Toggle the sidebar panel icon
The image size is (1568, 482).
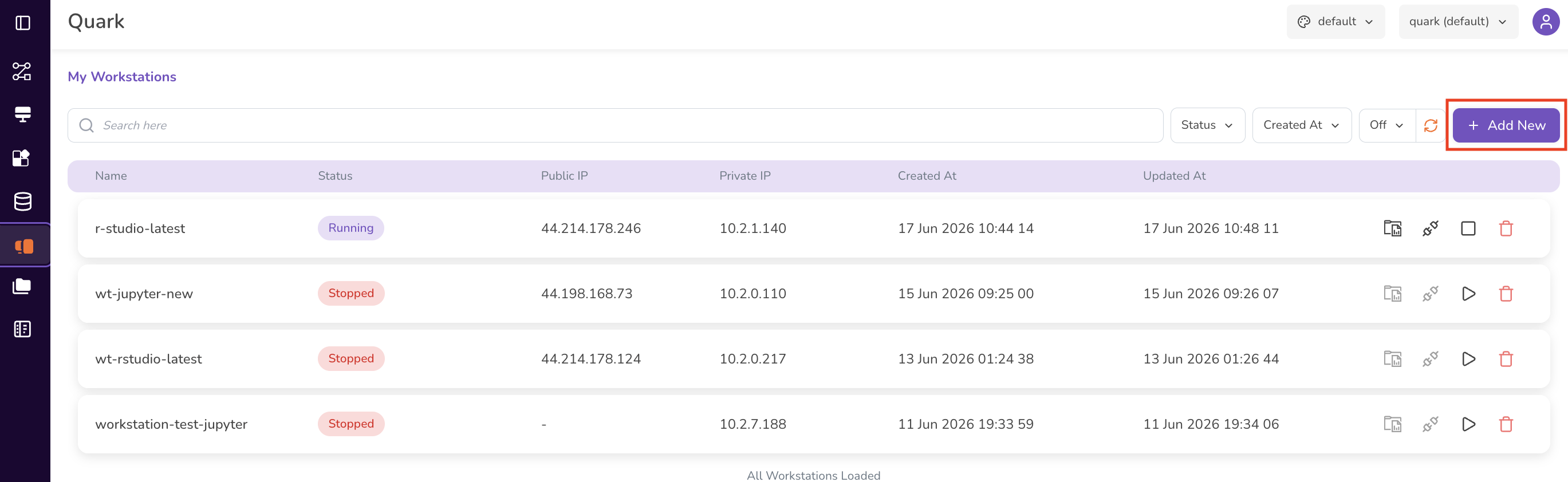[x=22, y=23]
